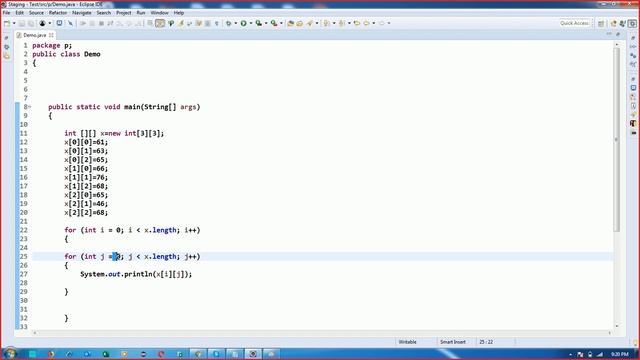Close the Demo.java editor tab
640x360 pixels.
pyautogui.click(x=51, y=35)
